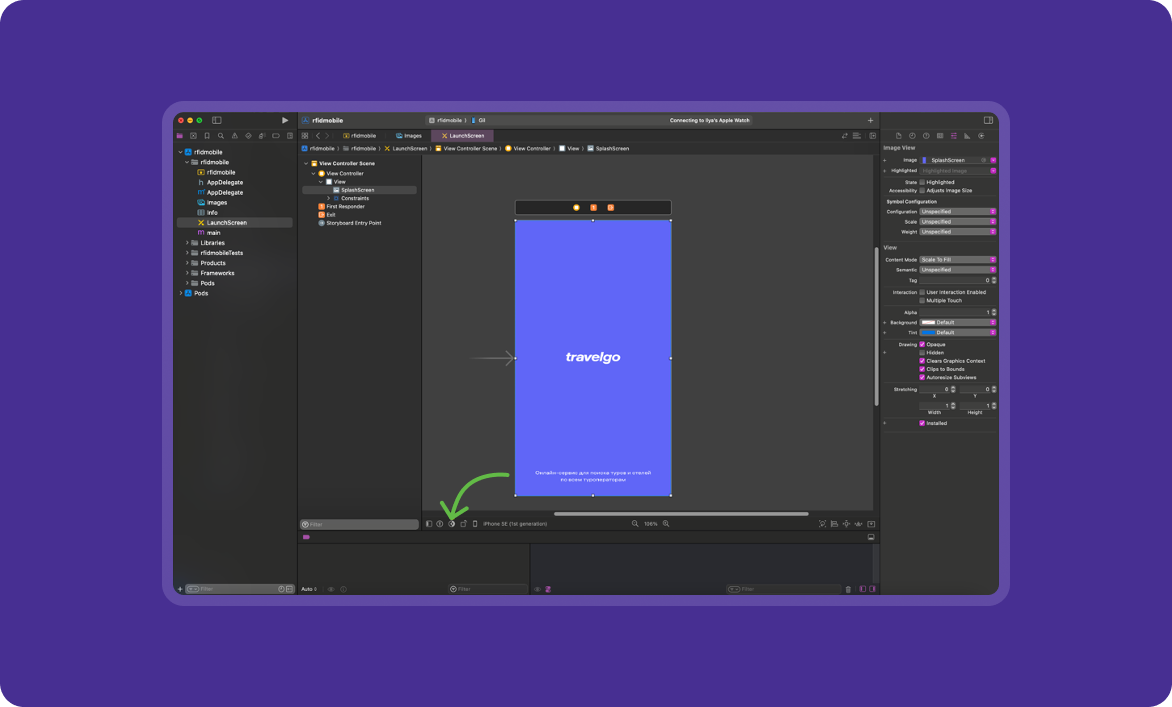Open the Background color Default selector
Viewport: 1172px width, 707px height.
[957, 322]
